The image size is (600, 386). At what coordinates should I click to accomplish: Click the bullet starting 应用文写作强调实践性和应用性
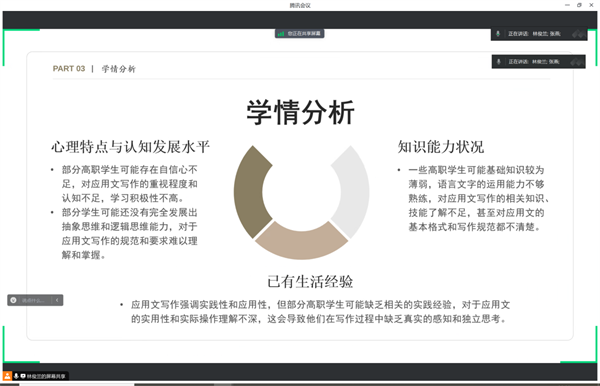point(320,311)
